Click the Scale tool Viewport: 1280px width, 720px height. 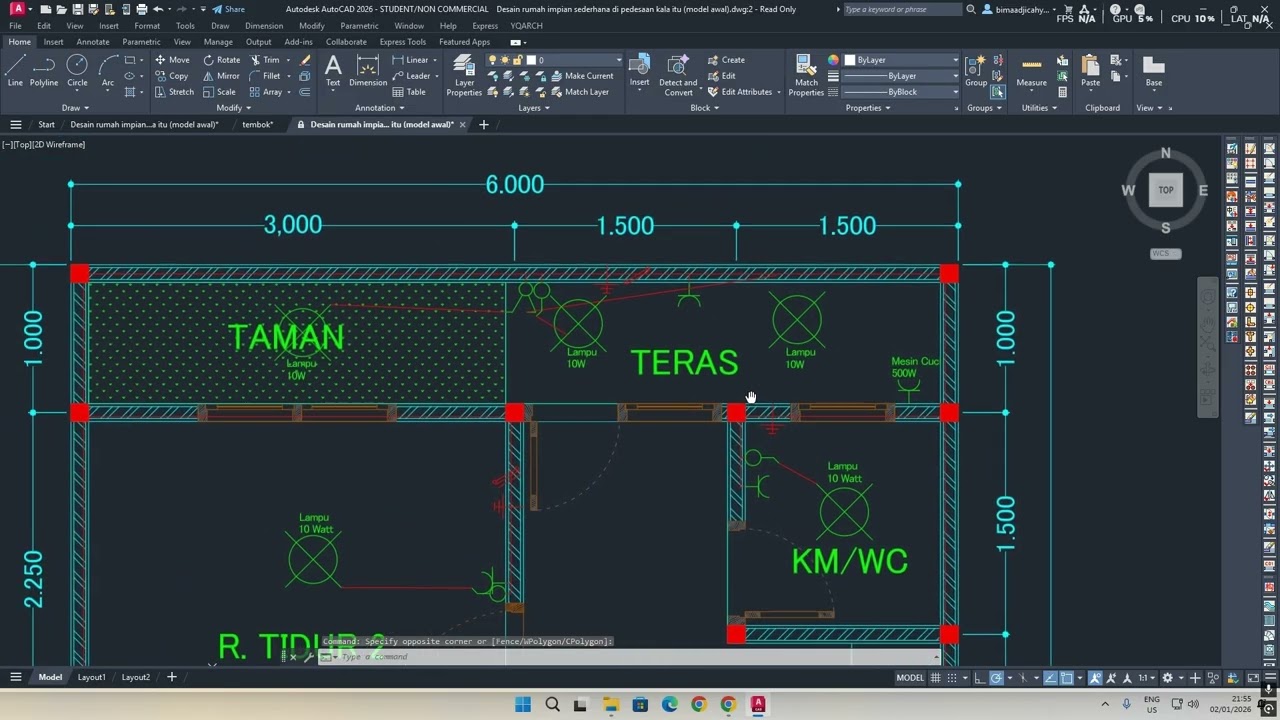click(x=220, y=92)
